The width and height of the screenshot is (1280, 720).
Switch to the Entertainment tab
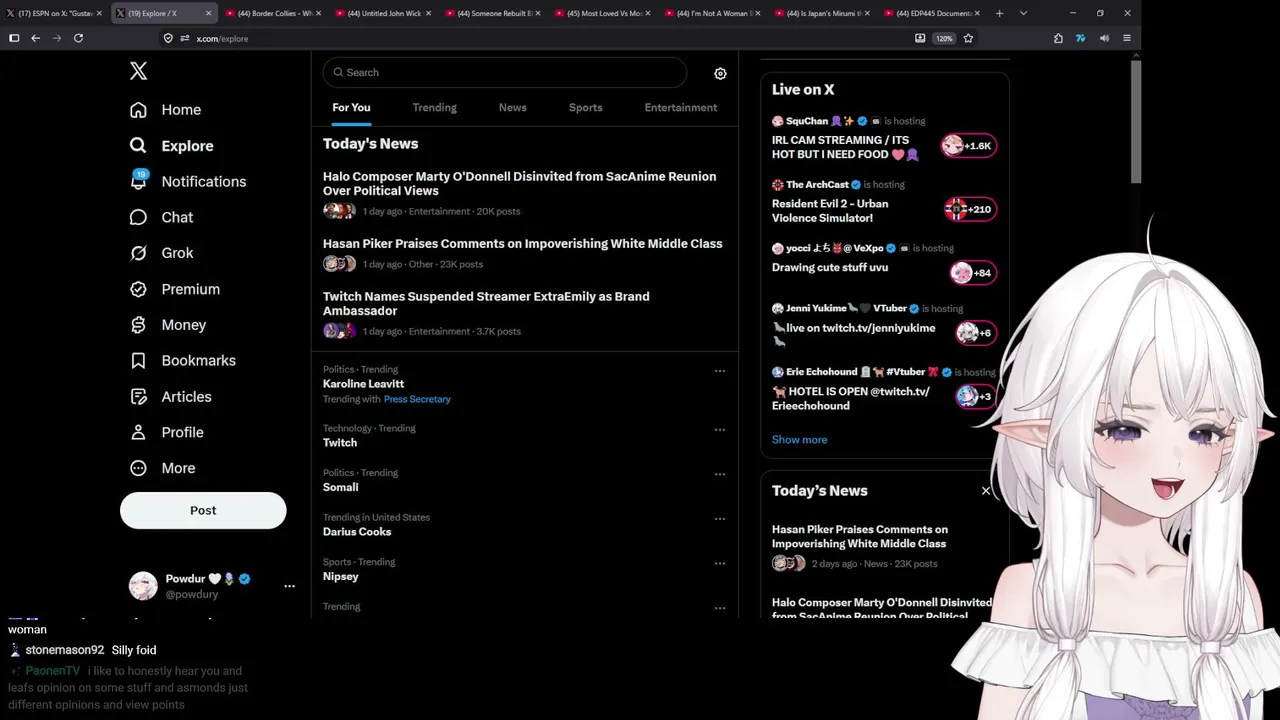pos(680,108)
